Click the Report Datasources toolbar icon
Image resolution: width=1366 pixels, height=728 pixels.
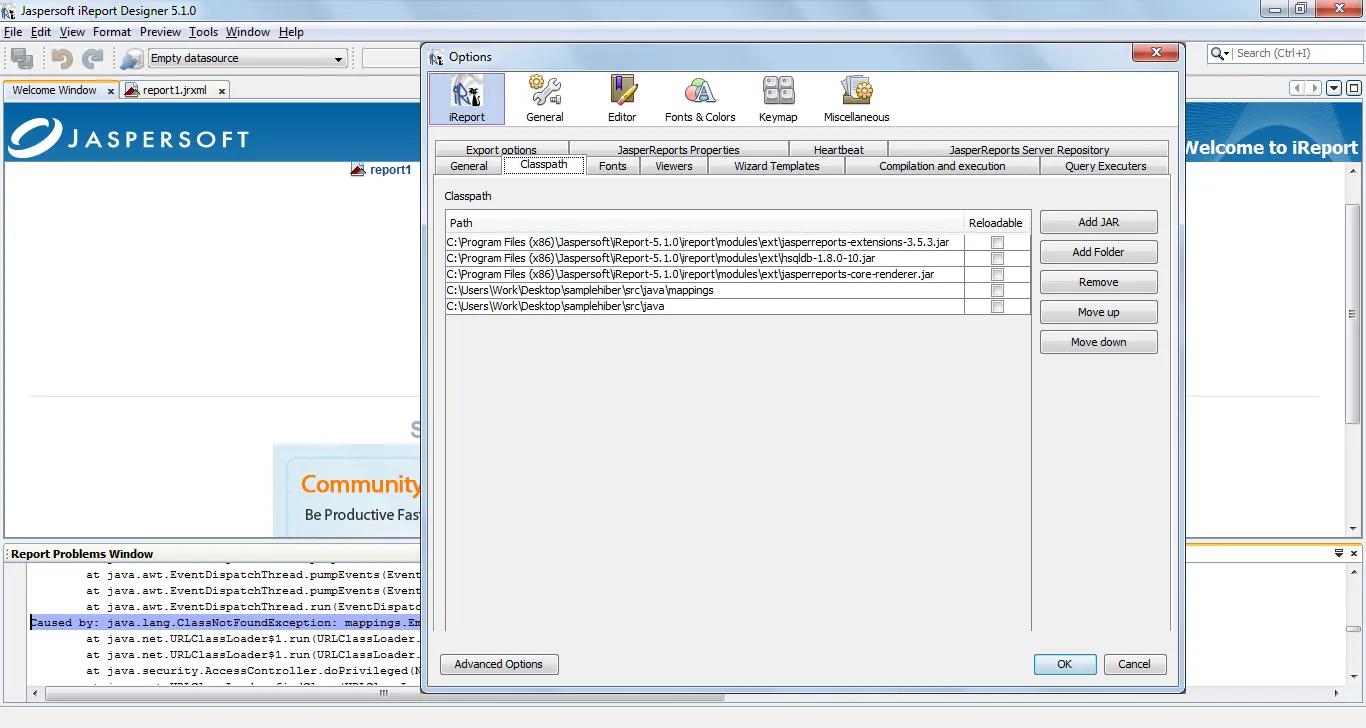(131, 59)
